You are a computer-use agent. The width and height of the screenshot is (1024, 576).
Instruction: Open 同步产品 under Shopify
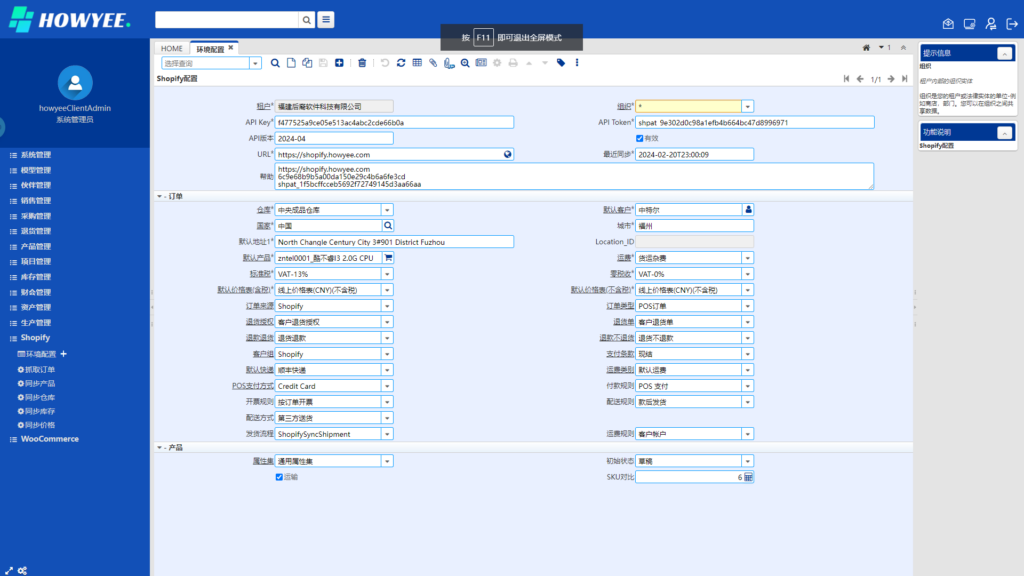pyautogui.click(x=37, y=383)
